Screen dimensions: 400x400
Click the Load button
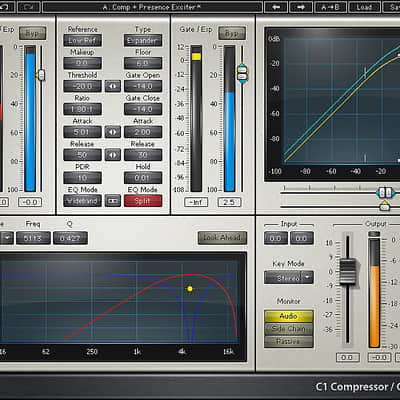coord(364,7)
